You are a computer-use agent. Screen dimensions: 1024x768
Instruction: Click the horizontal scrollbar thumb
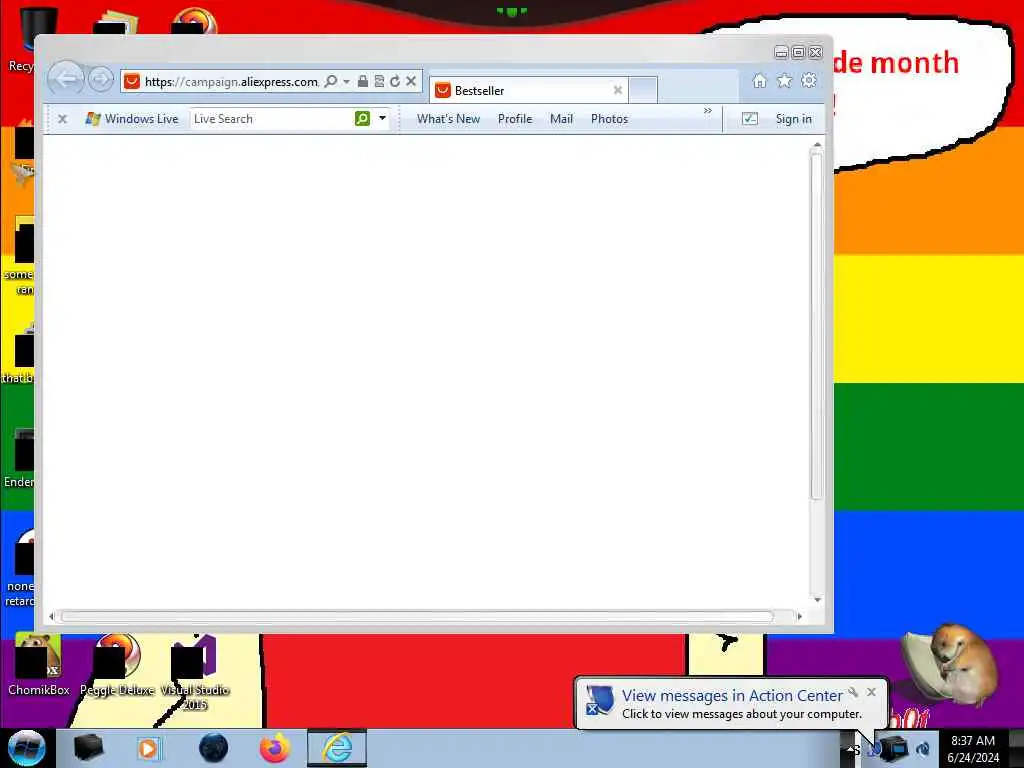pyautogui.click(x=417, y=616)
